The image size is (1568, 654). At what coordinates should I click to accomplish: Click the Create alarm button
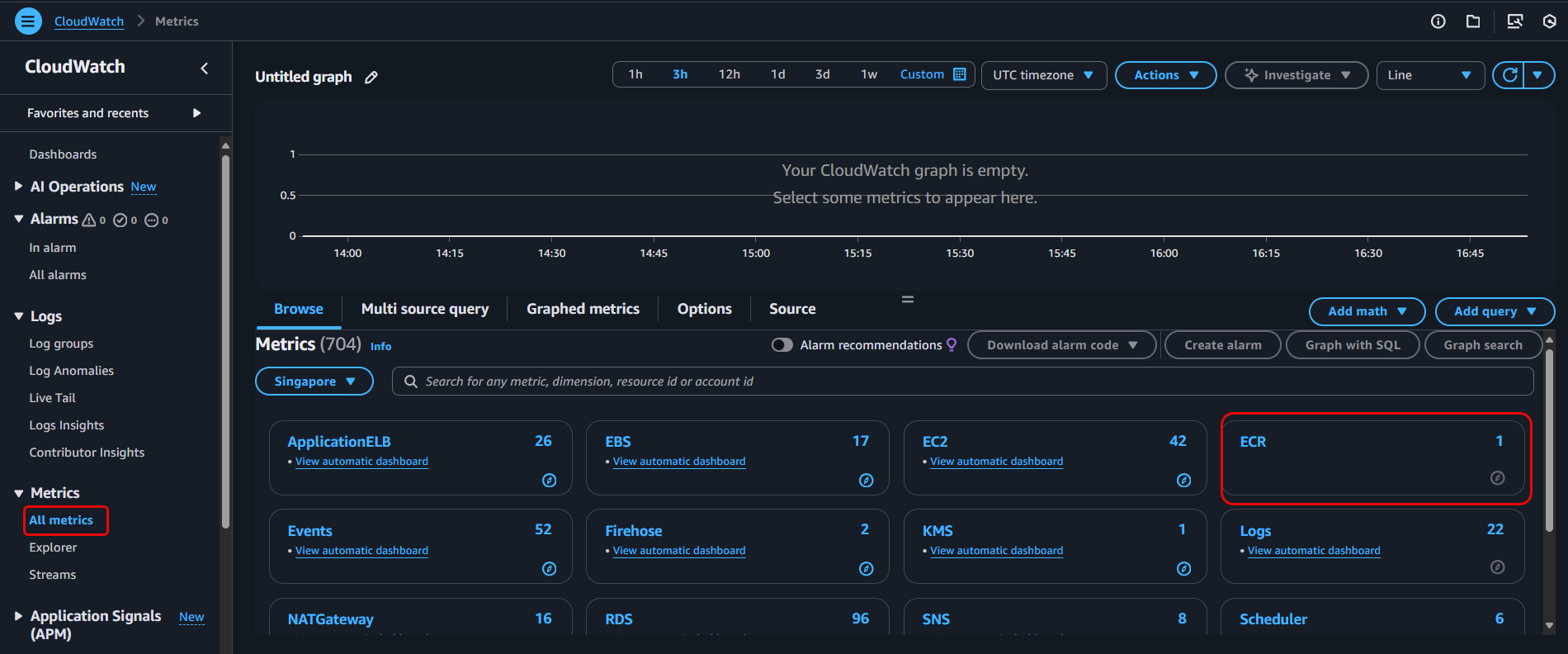(1223, 345)
